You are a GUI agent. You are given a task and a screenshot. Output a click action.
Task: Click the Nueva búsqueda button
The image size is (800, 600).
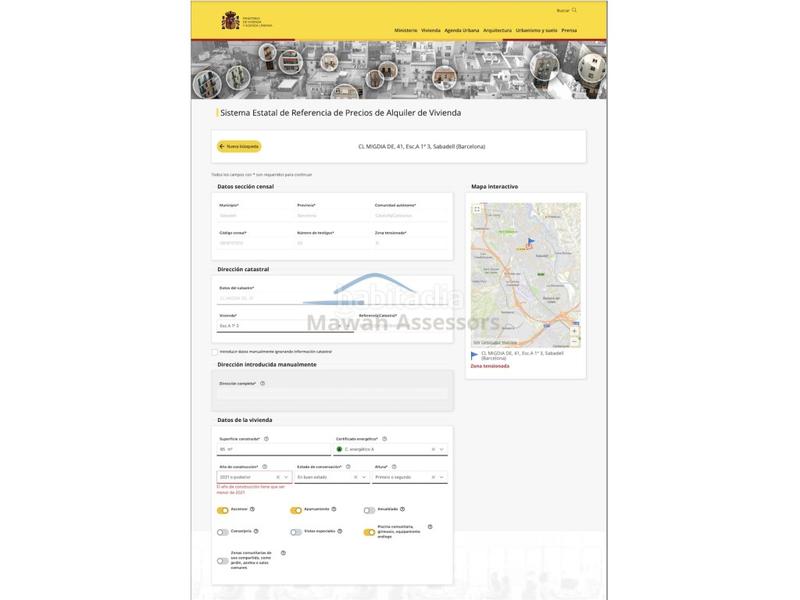pyautogui.click(x=239, y=146)
